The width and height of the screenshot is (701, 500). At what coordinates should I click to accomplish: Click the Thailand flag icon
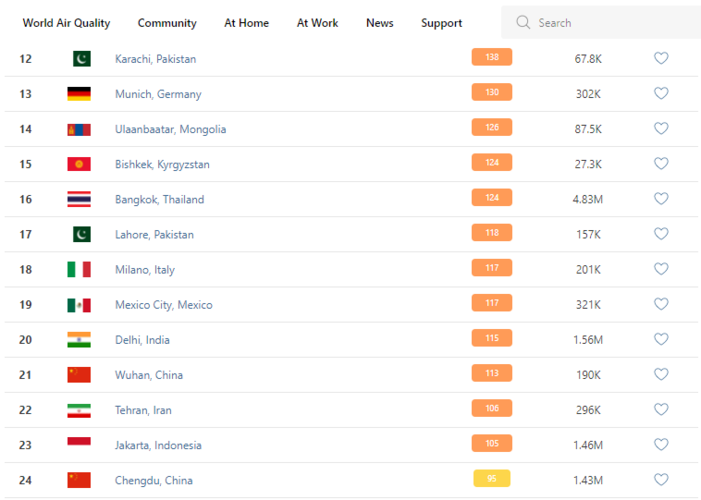click(x=79, y=199)
